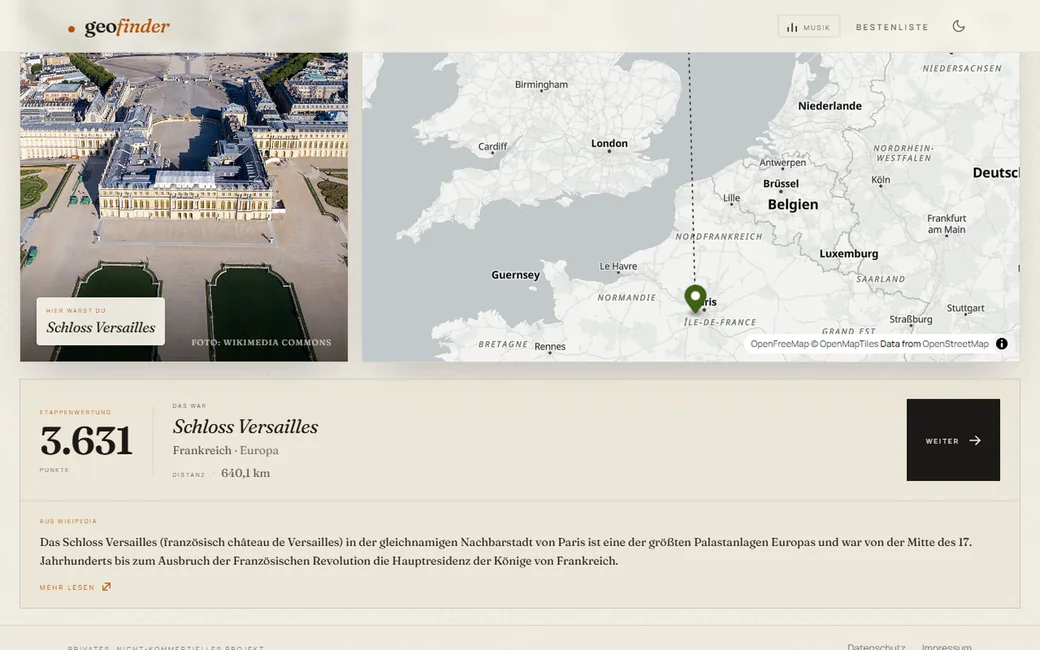Image resolution: width=1040 pixels, height=650 pixels.
Task: Click London label on the map
Action: [609, 143]
